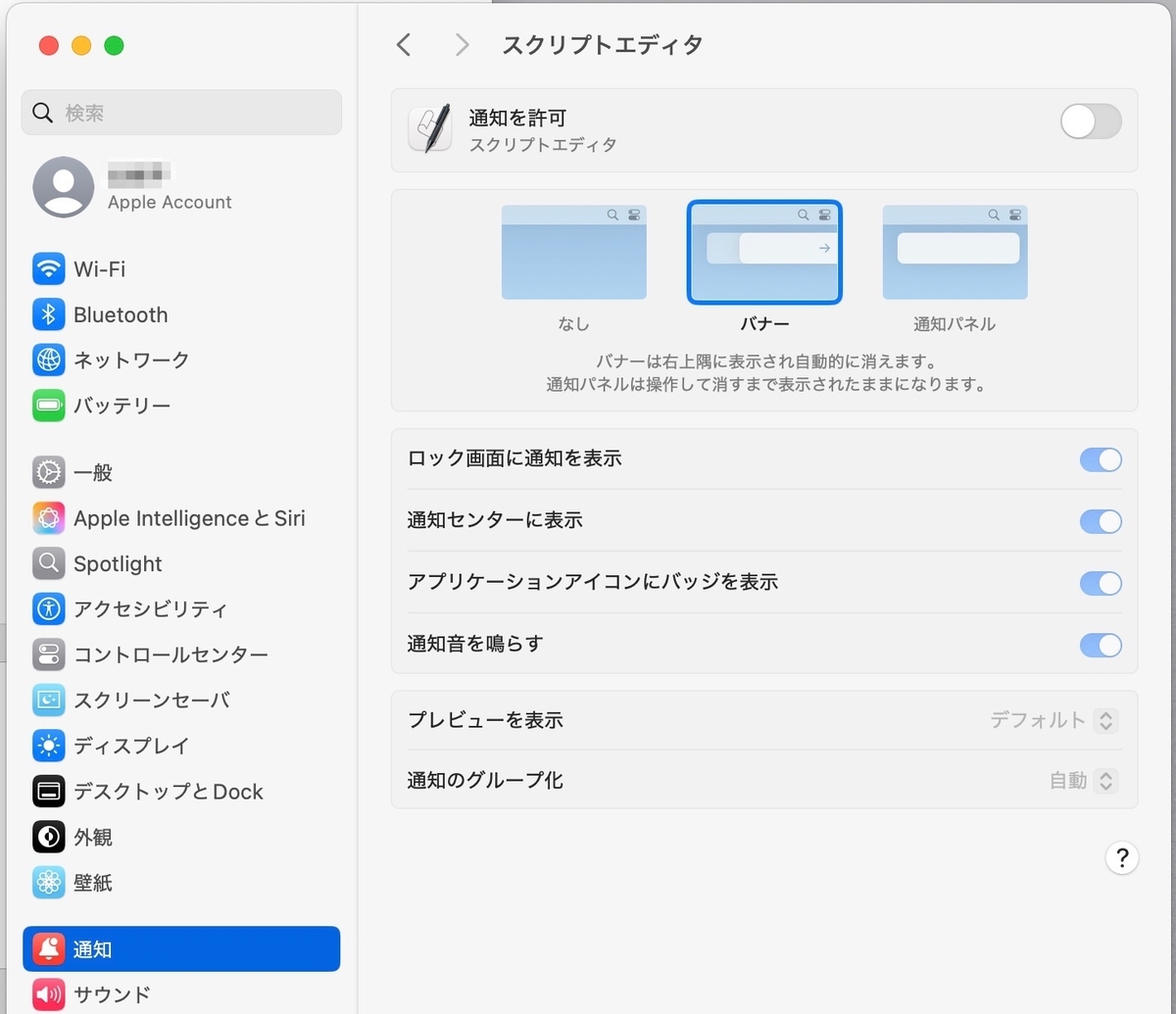Select the Bluetooth icon in sidebar
The width and height of the screenshot is (1176, 1014).
coord(48,314)
